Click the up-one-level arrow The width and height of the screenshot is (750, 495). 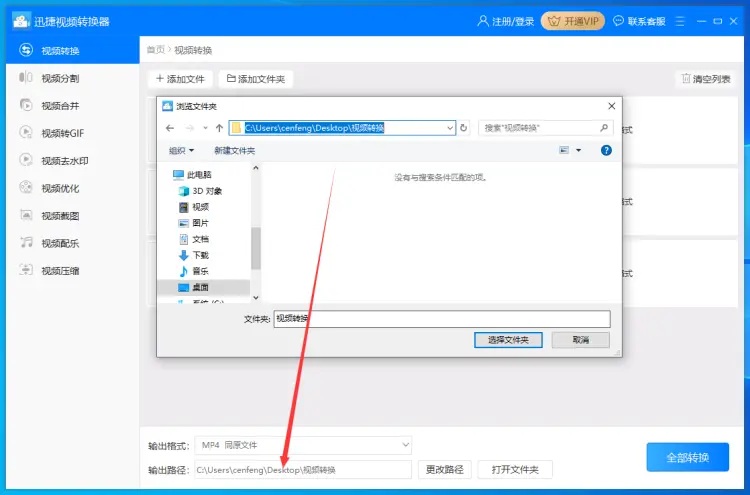pos(219,128)
